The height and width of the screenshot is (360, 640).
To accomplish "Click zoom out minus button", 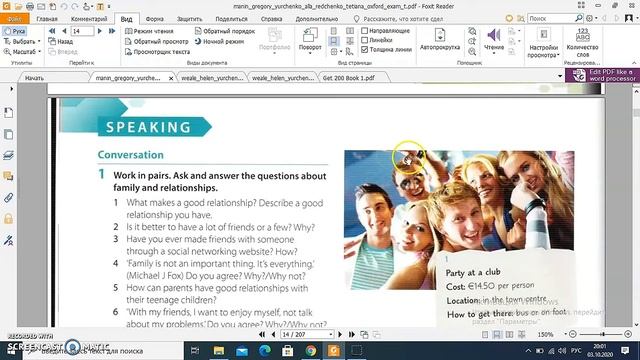I will (x=573, y=334).
